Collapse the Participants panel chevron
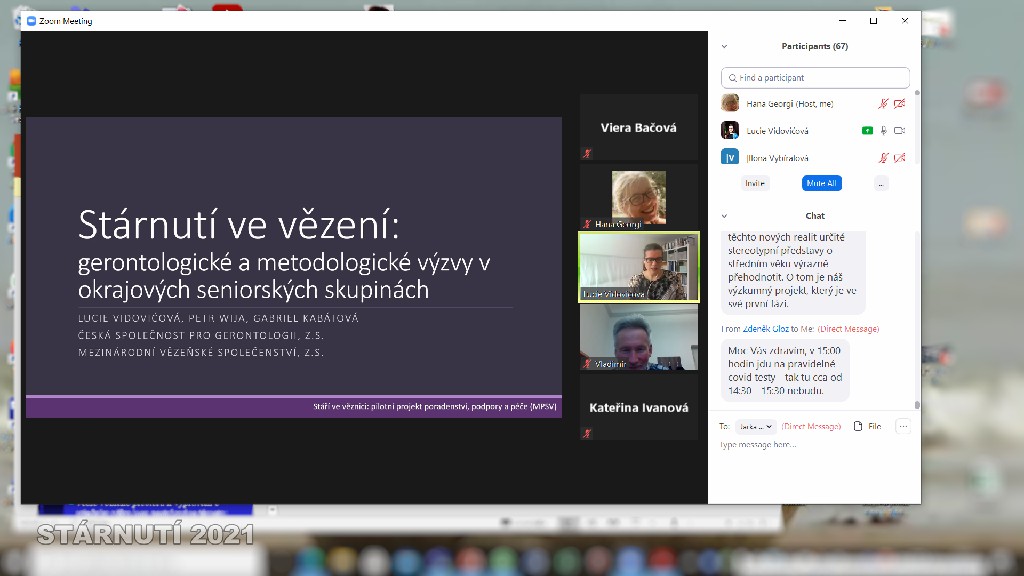The image size is (1024, 576). (x=724, y=46)
